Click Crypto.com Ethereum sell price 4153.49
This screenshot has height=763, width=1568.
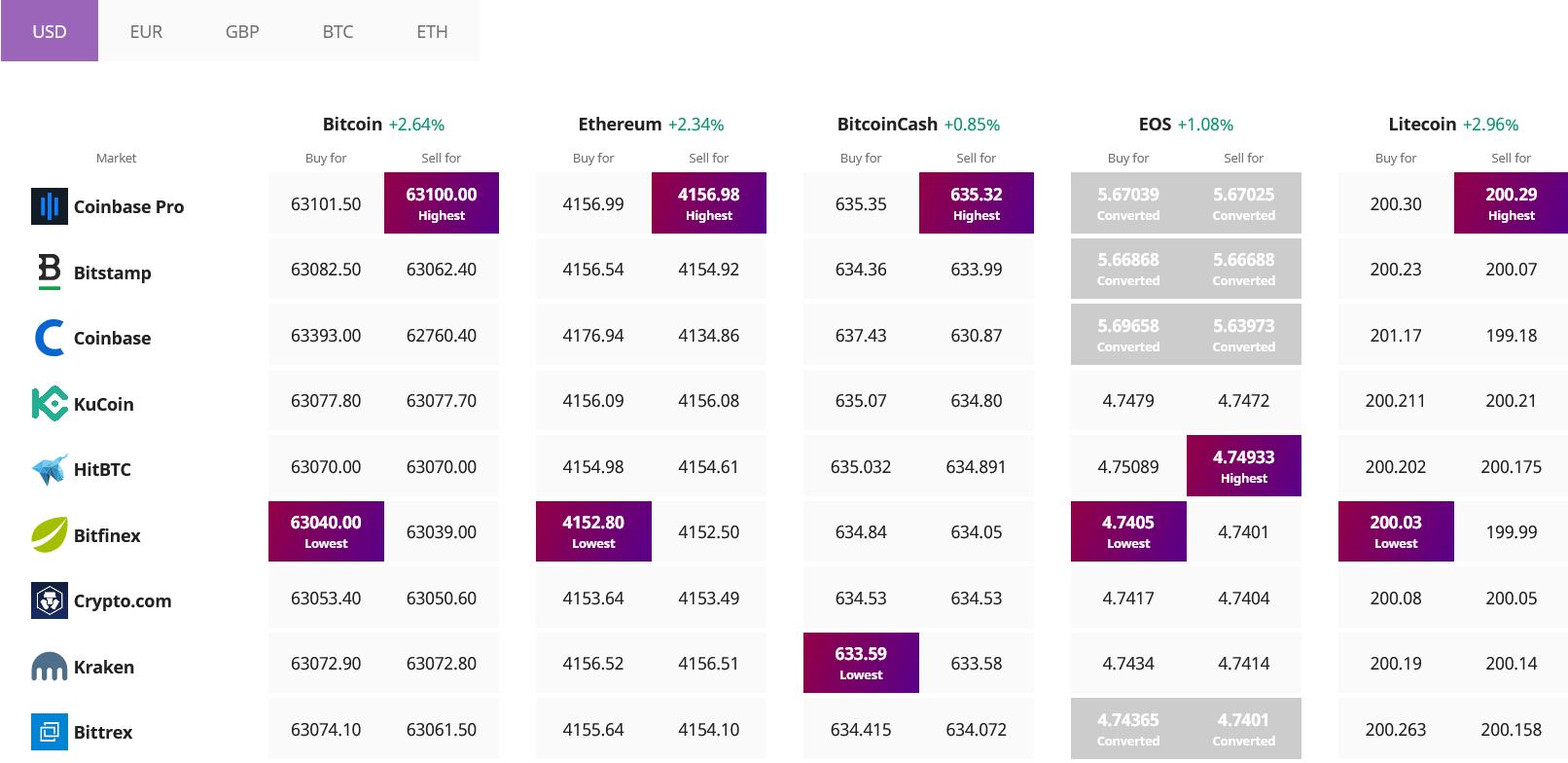coord(709,598)
